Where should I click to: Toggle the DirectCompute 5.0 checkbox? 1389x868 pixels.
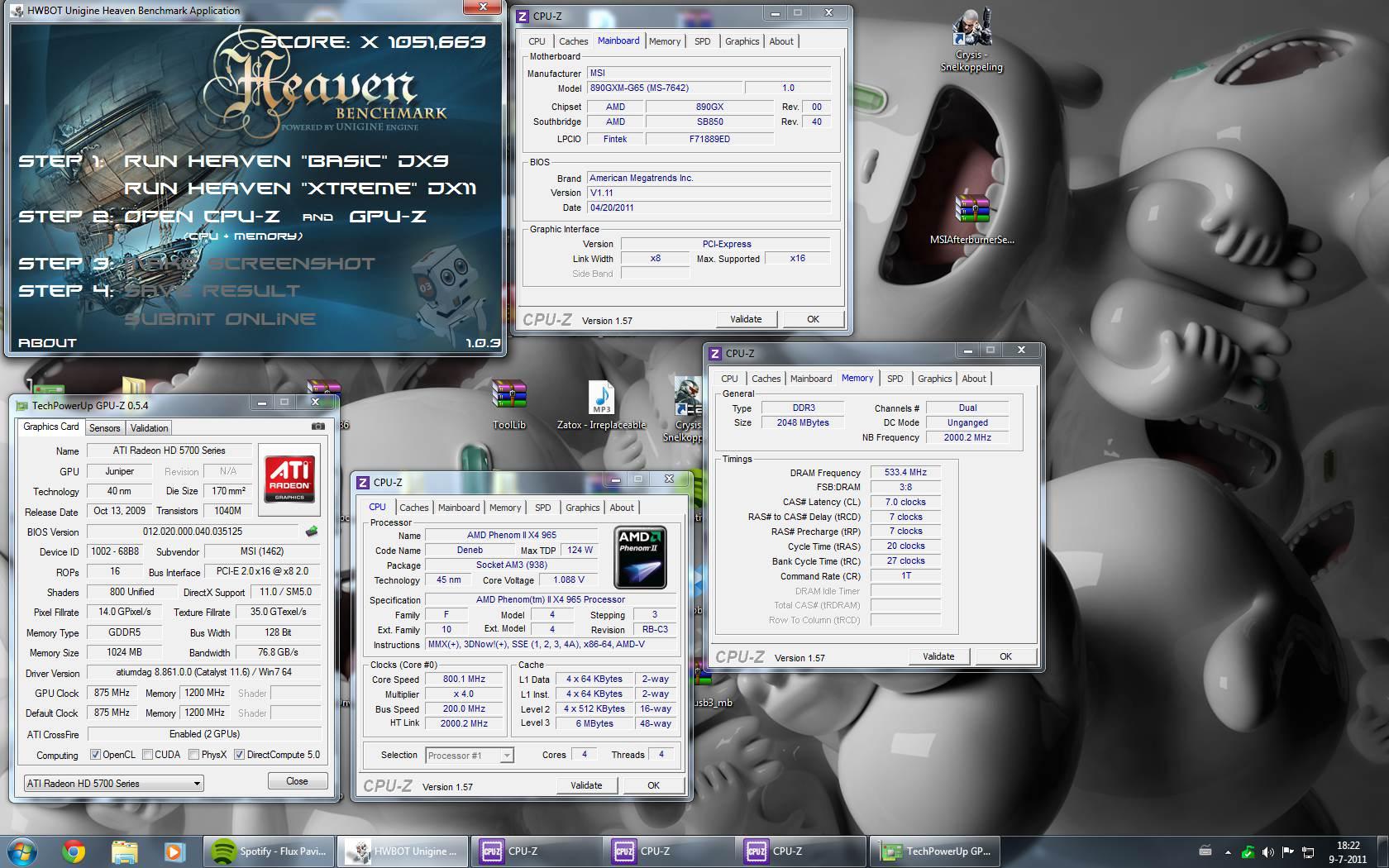239,755
